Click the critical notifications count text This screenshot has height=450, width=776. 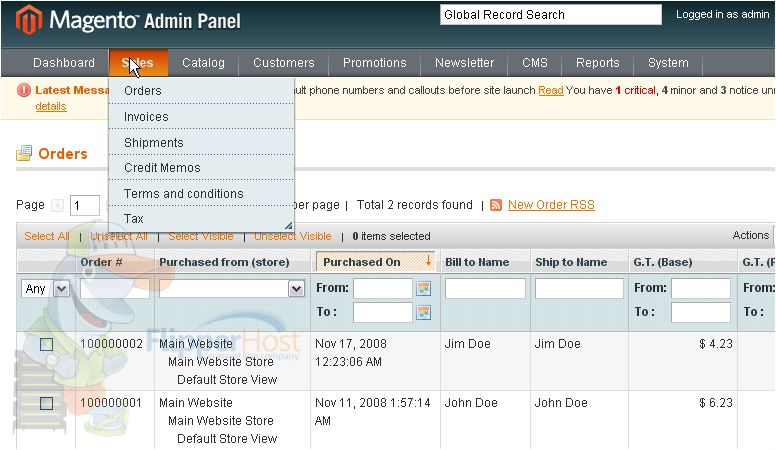pos(636,90)
